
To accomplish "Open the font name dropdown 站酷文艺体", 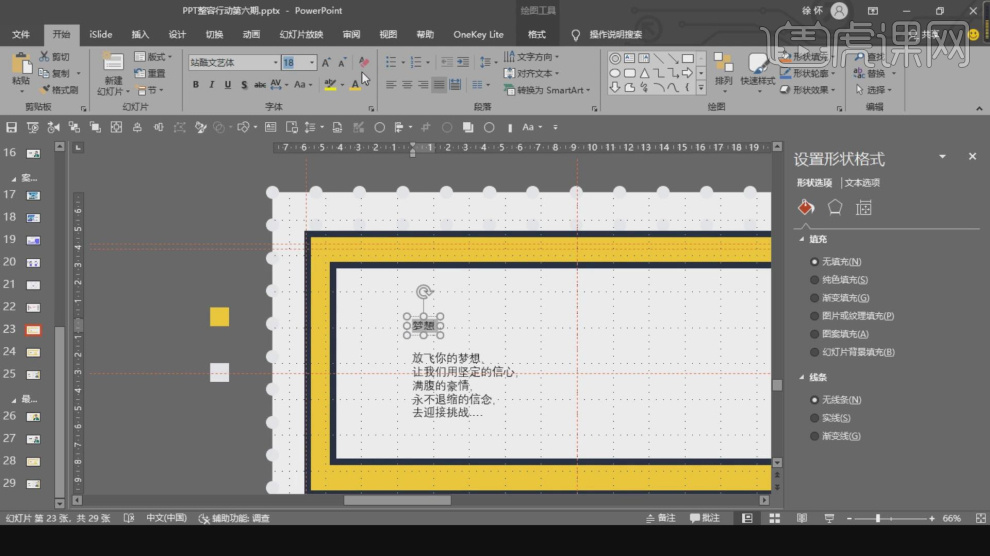I will pos(276,62).
